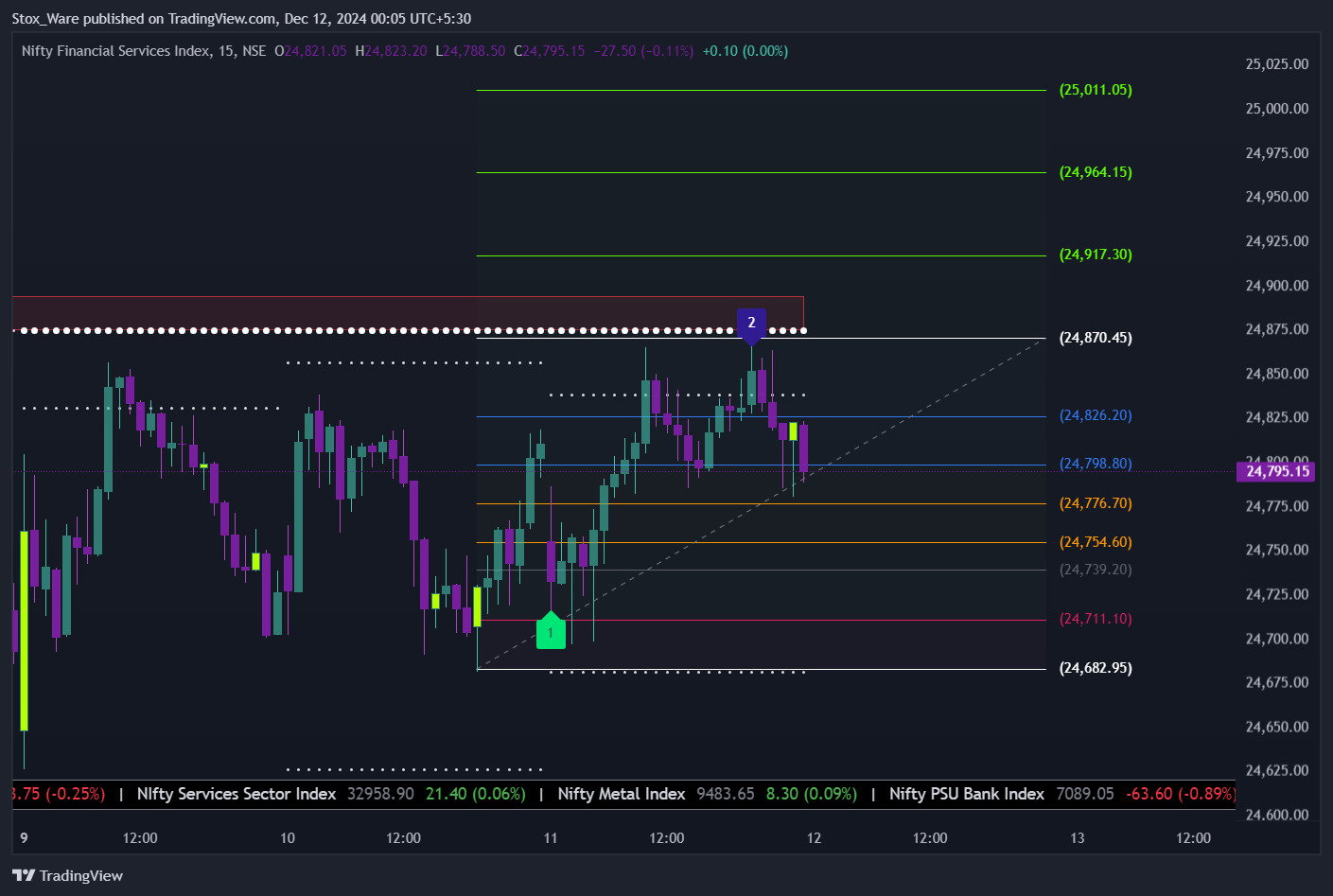Click the ticker value 7089.05
1333x896 pixels.
(1085, 794)
